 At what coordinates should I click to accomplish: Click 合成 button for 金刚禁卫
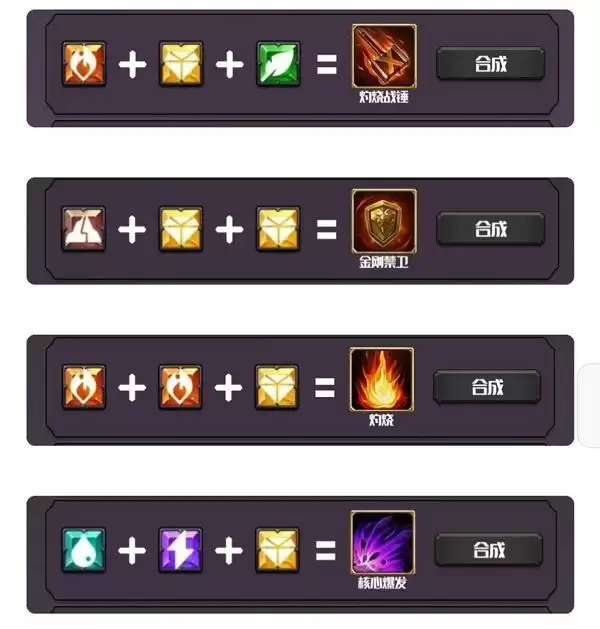[491, 229]
